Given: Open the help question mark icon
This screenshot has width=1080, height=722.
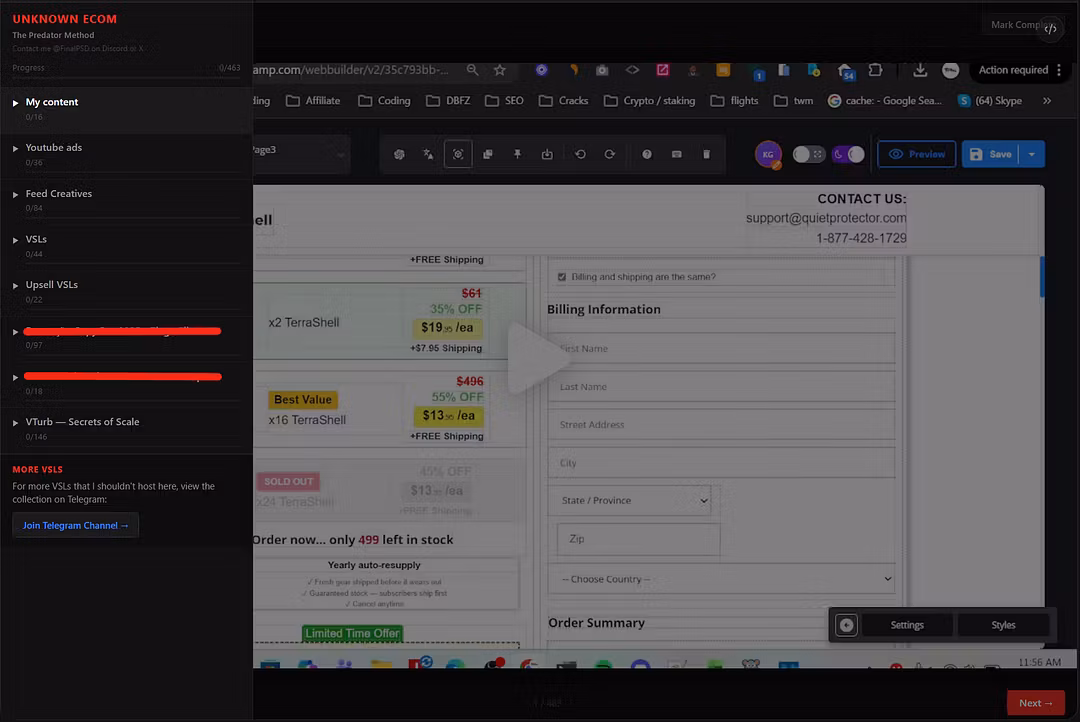Looking at the screenshot, I should (647, 154).
